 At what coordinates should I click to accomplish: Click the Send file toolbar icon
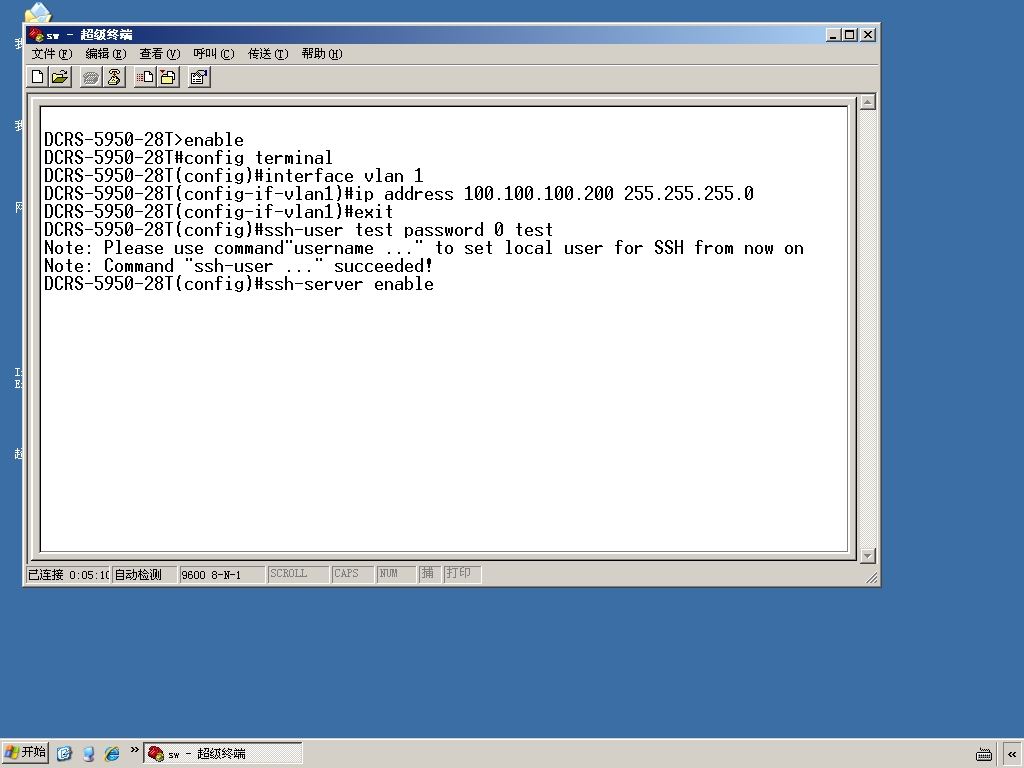point(145,78)
